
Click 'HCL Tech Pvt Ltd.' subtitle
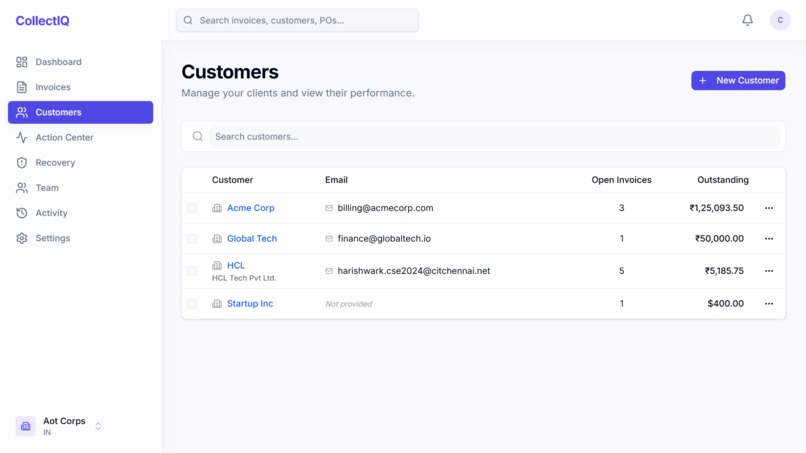click(244, 278)
